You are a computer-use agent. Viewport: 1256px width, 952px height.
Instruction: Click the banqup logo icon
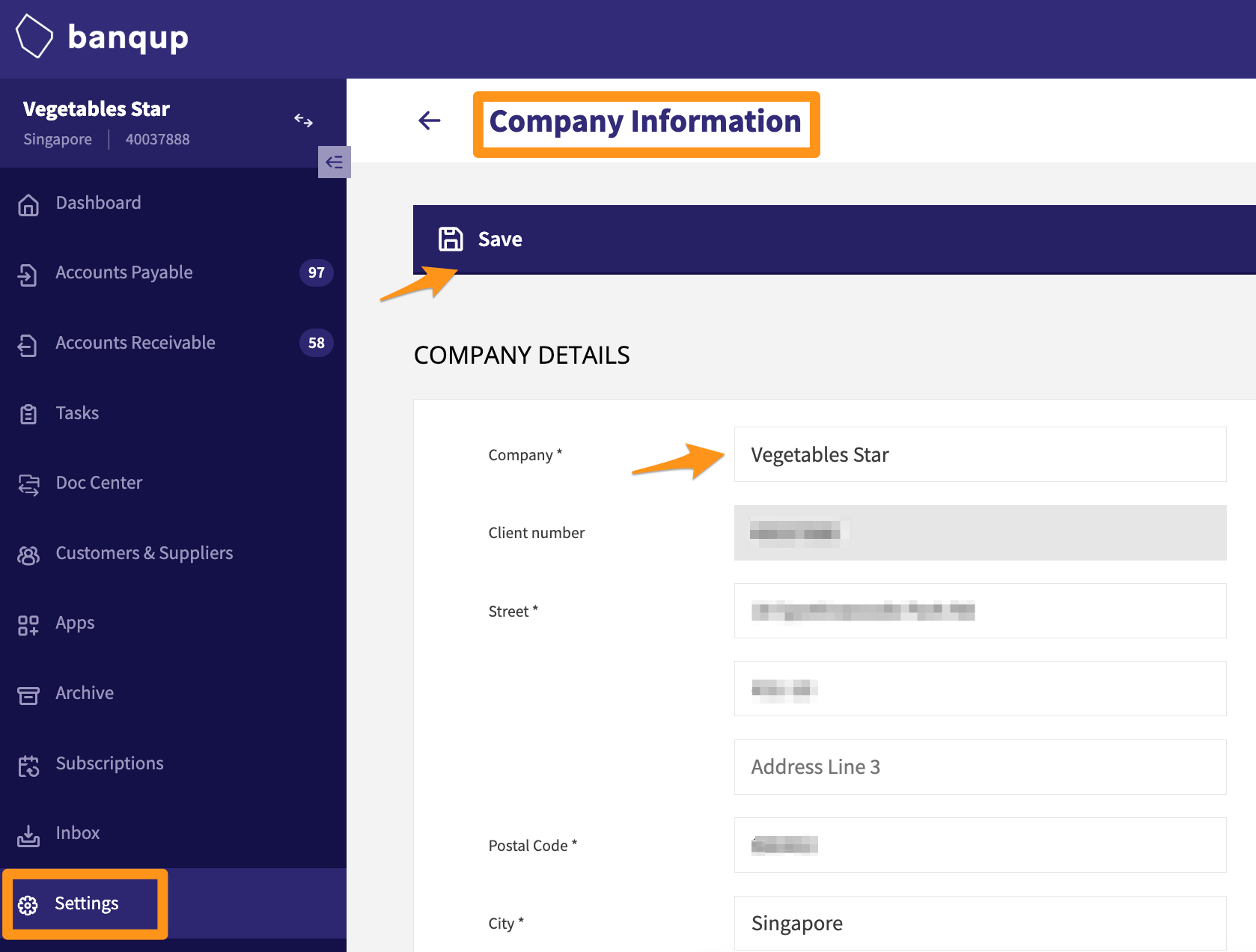pos(34,36)
